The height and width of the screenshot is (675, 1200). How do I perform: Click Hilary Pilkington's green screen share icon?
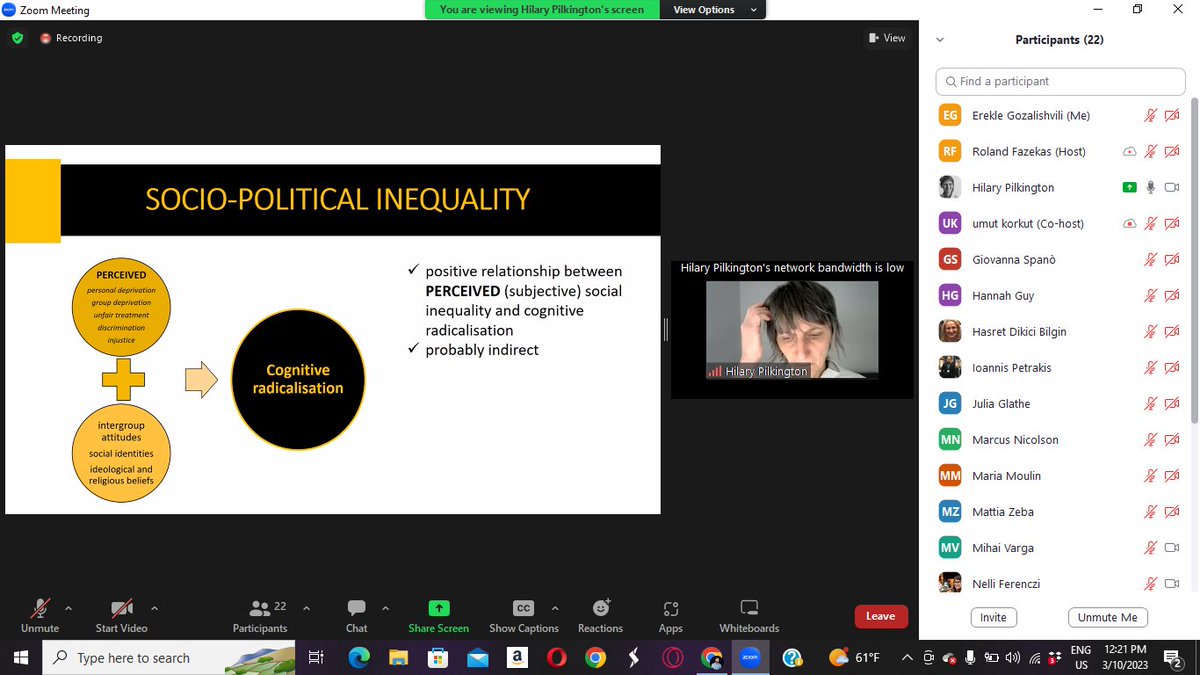coord(1129,187)
